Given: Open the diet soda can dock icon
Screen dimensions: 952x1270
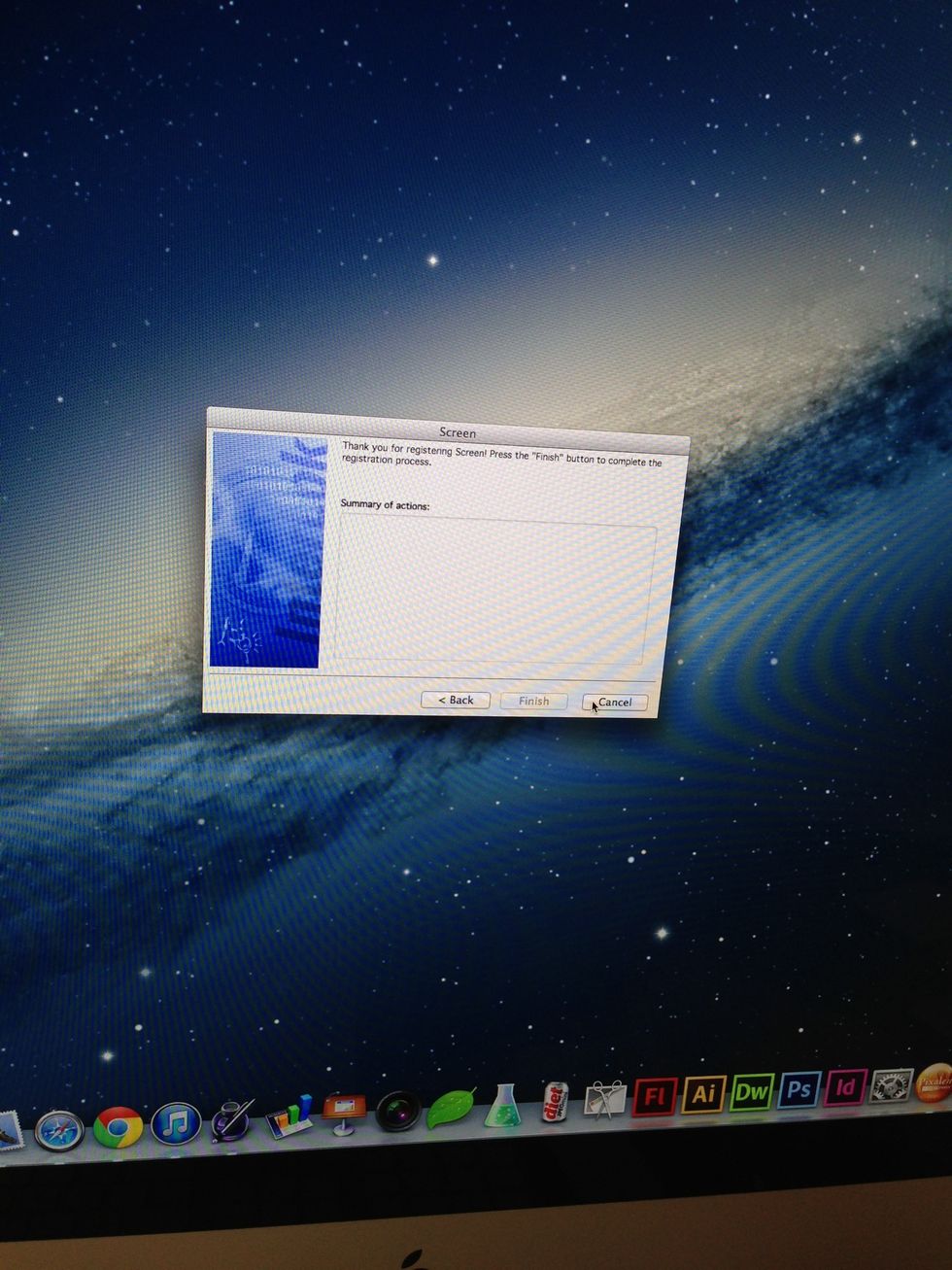Looking at the screenshot, I should (x=554, y=1104).
